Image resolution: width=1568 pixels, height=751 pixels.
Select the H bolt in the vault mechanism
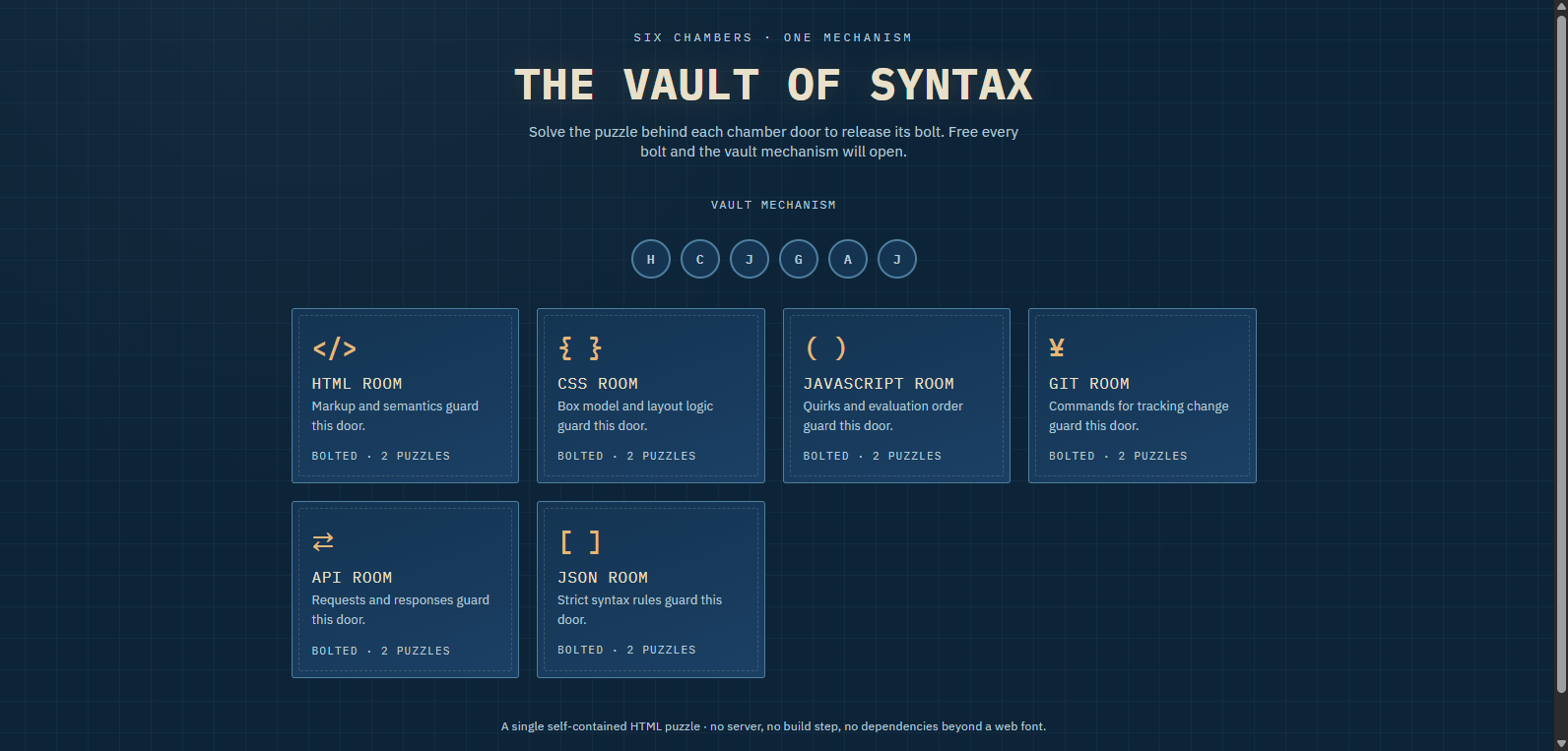click(x=651, y=259)
